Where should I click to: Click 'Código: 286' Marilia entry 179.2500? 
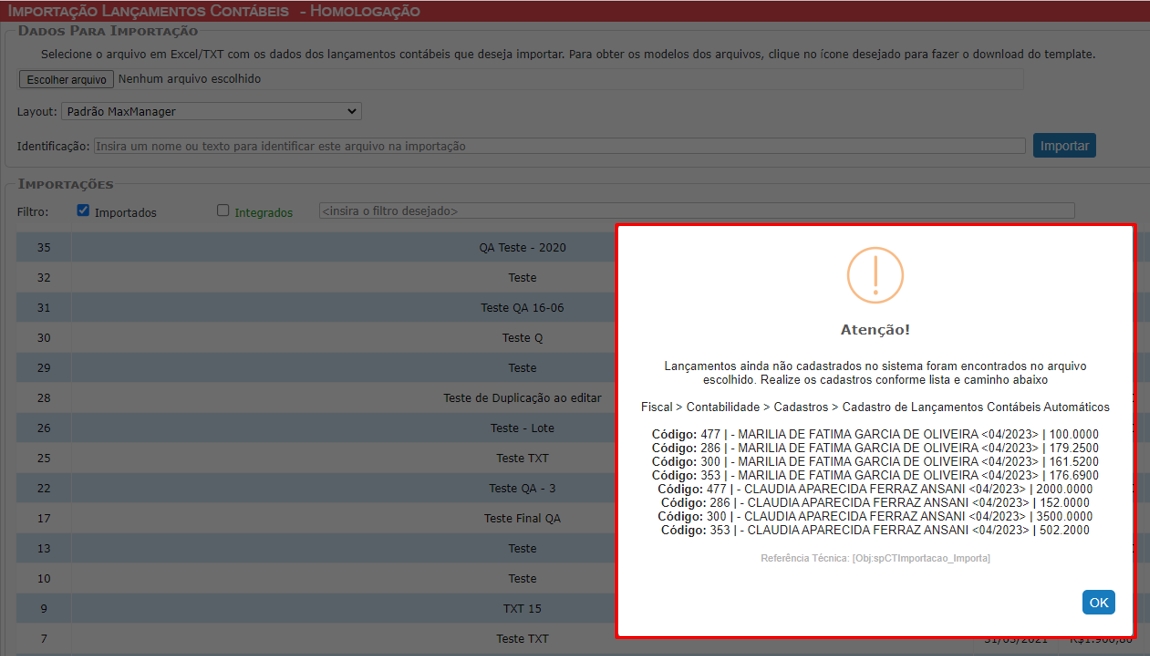pyautogui.click(x=875, y=448)
